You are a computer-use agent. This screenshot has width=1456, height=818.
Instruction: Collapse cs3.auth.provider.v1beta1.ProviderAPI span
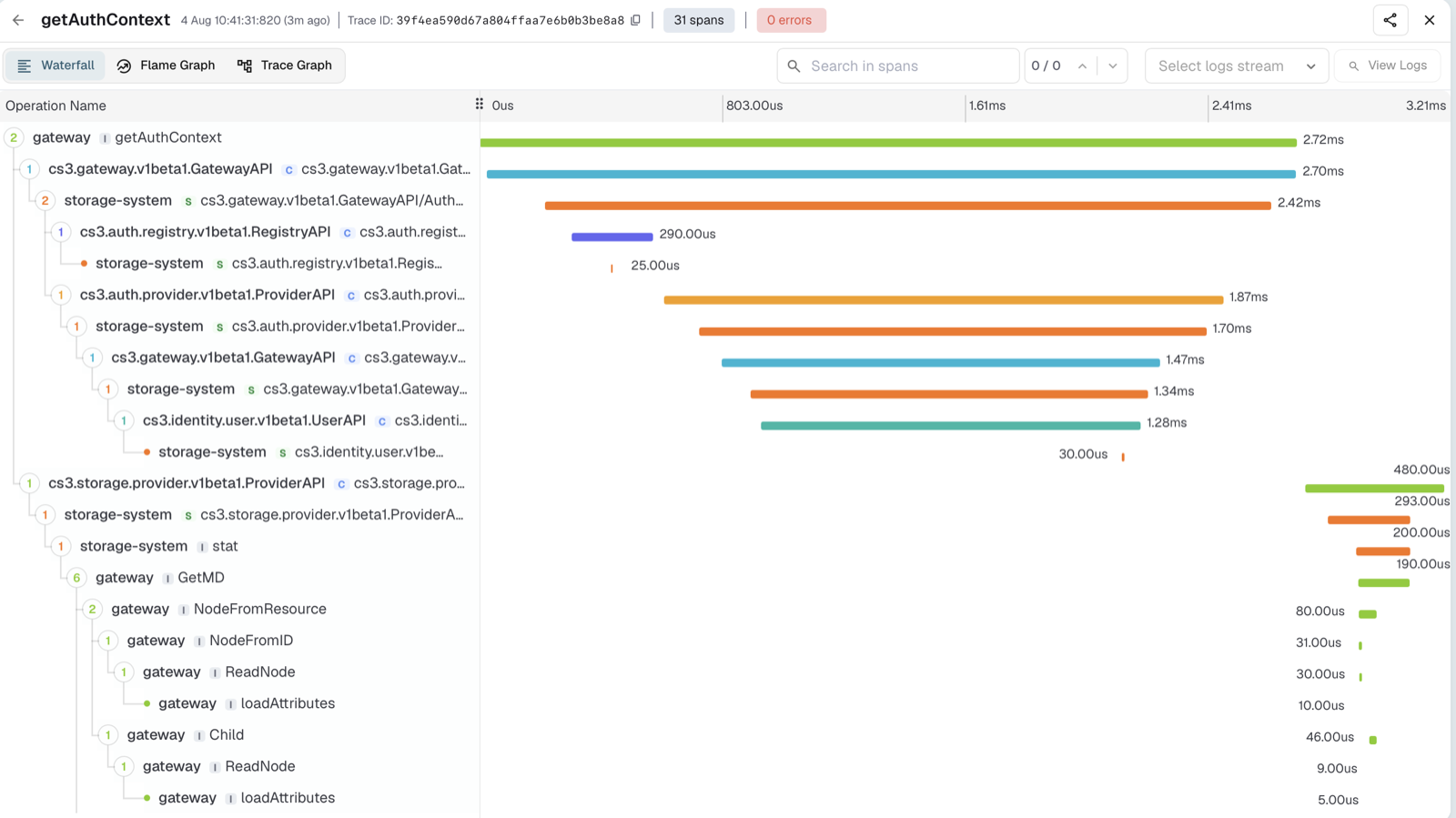click(x=61, y=295)
